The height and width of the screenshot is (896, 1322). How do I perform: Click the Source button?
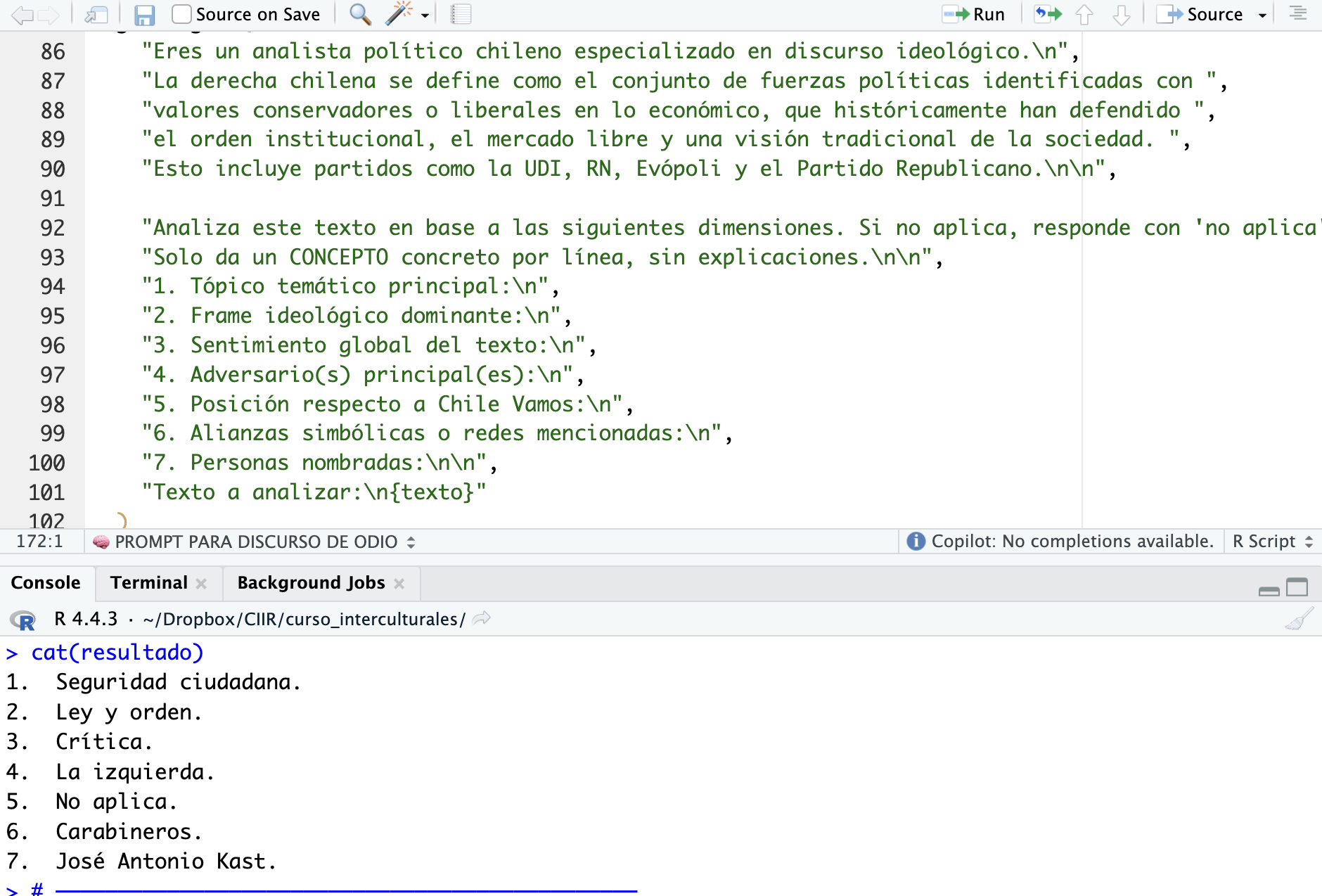(x=1202, y=14)
